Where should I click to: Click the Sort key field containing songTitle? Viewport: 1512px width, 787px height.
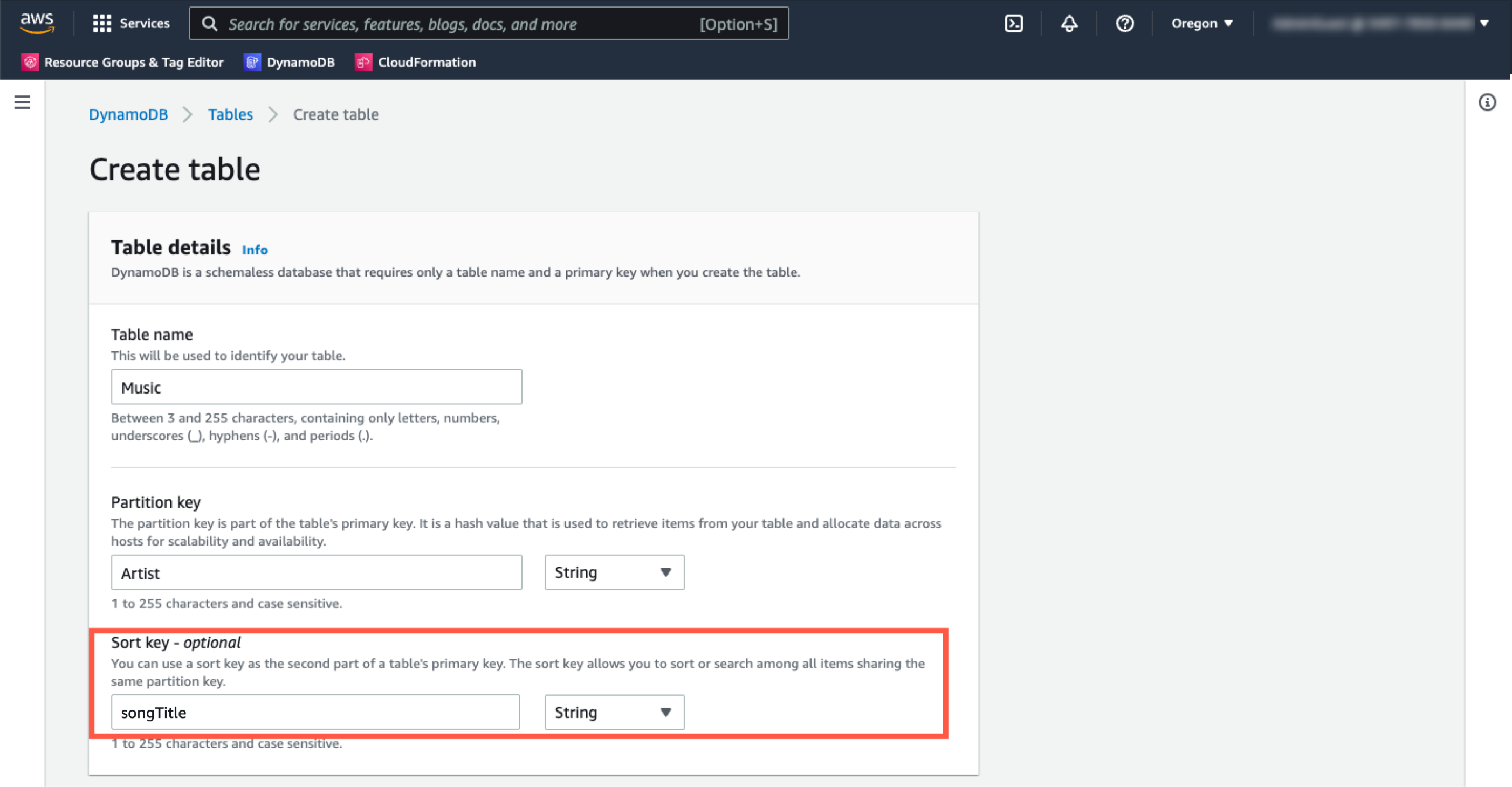coord(315,712)
